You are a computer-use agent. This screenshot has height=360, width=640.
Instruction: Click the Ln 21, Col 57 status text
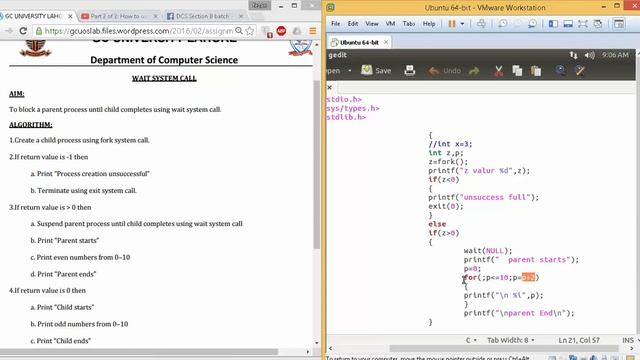(x=579, y=340)
